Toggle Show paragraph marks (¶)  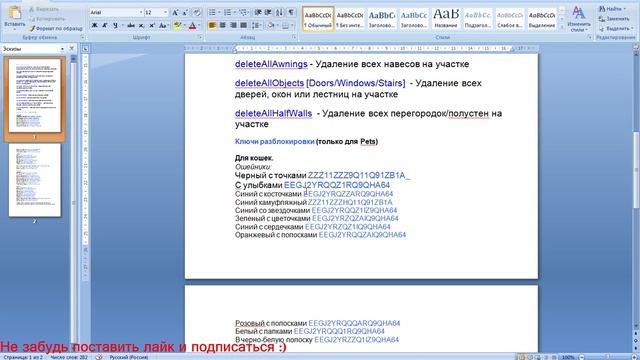[291, 13]
